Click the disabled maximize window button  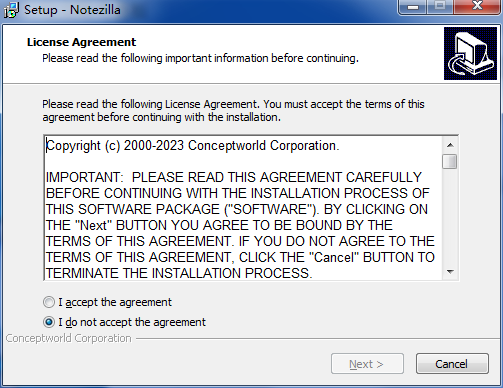(x=440, y=7)
